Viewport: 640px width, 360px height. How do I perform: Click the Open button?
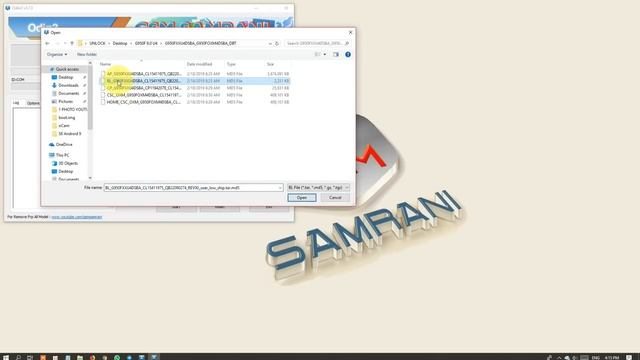[302, 198]
